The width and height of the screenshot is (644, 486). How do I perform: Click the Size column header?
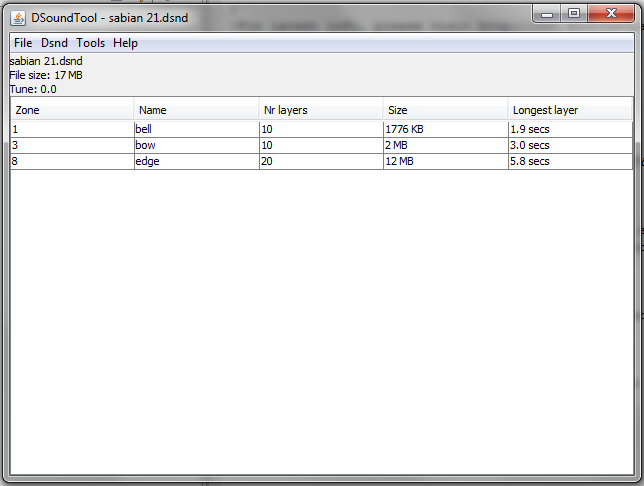(446, 110)
